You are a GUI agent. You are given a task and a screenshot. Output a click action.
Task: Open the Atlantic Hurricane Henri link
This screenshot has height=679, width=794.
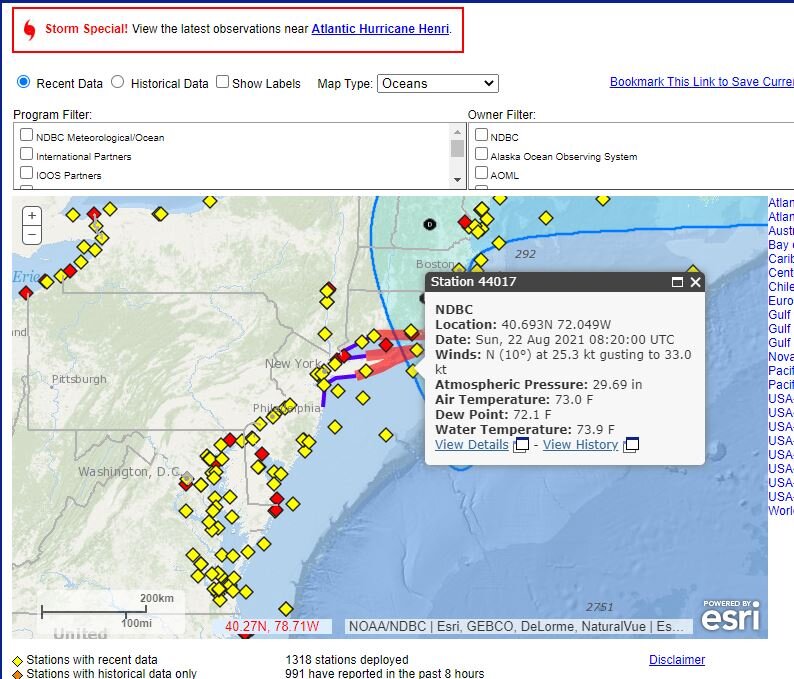[380, 29]
